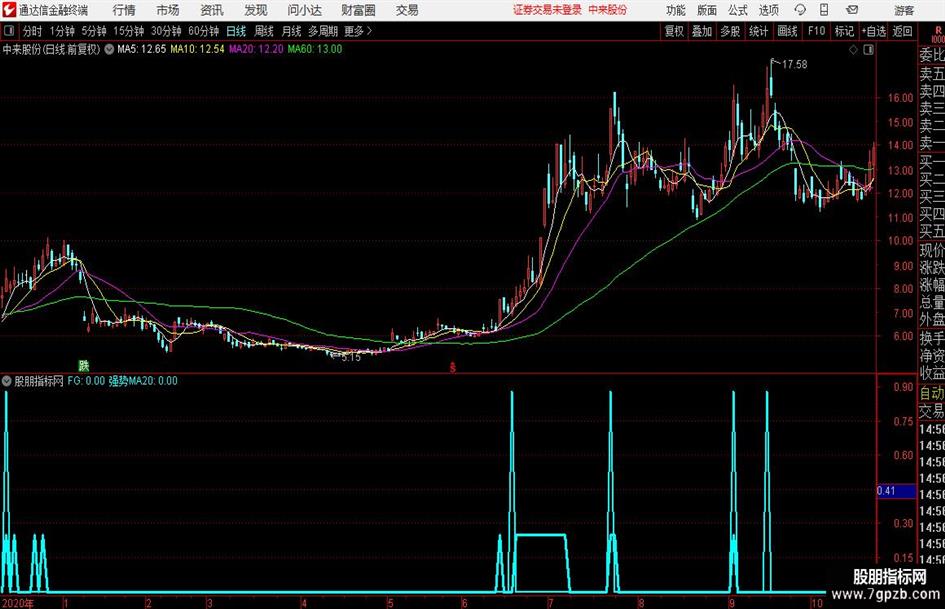The width and height of the screenshot is (945, 609).
Task: Click the FG: 0.00 indicator value
Action: pos(86,381)
